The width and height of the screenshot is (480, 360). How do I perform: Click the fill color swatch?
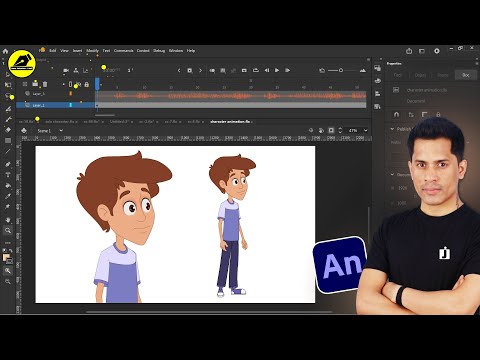click(6, 258)
